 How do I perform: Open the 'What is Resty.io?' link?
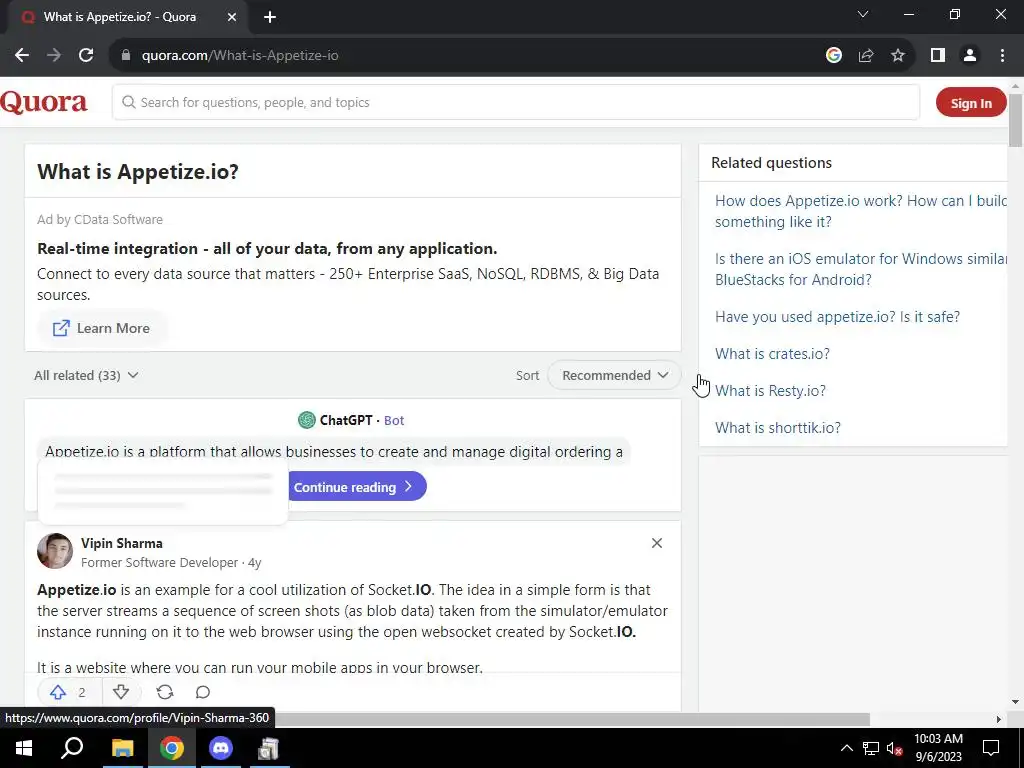(x=770, y=391)
